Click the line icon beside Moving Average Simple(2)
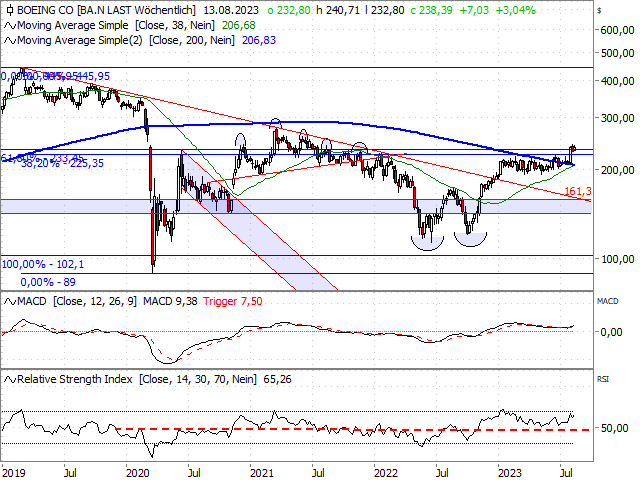Viewport: 640px width, 480px height. [x=10, y=41]
